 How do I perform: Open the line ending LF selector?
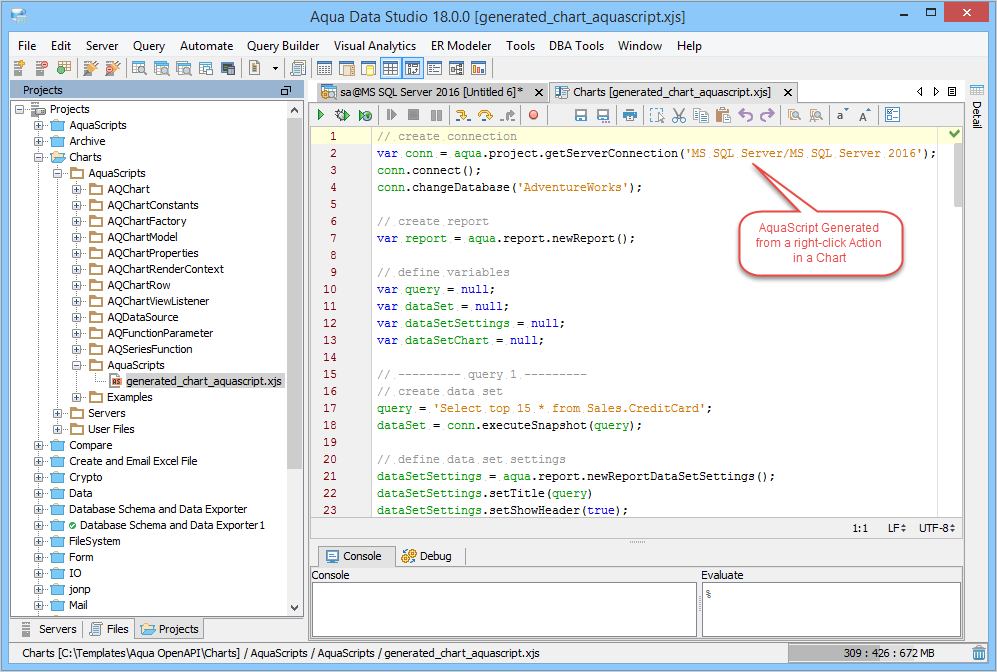pos(897,528)
